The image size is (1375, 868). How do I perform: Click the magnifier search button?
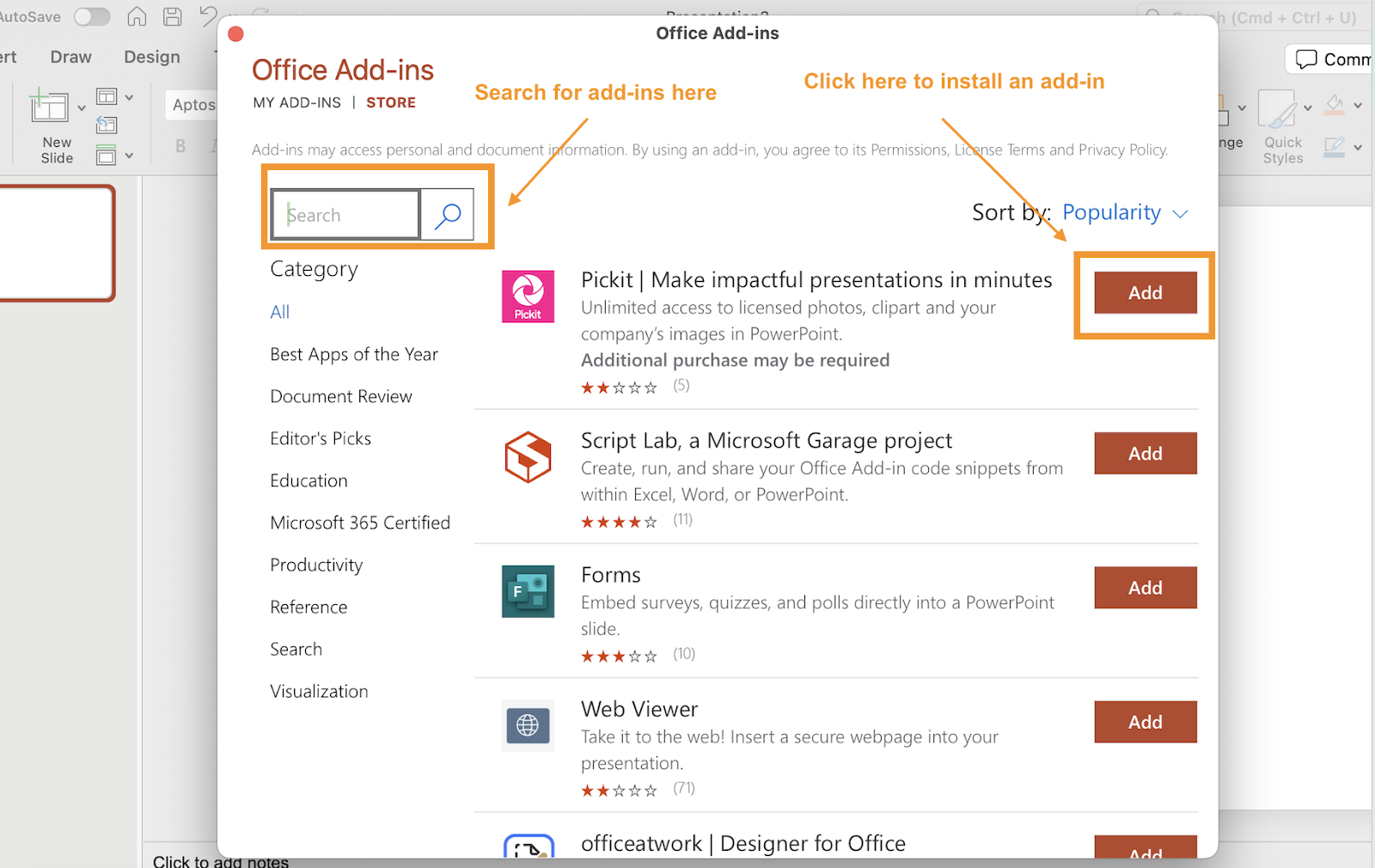448,215
